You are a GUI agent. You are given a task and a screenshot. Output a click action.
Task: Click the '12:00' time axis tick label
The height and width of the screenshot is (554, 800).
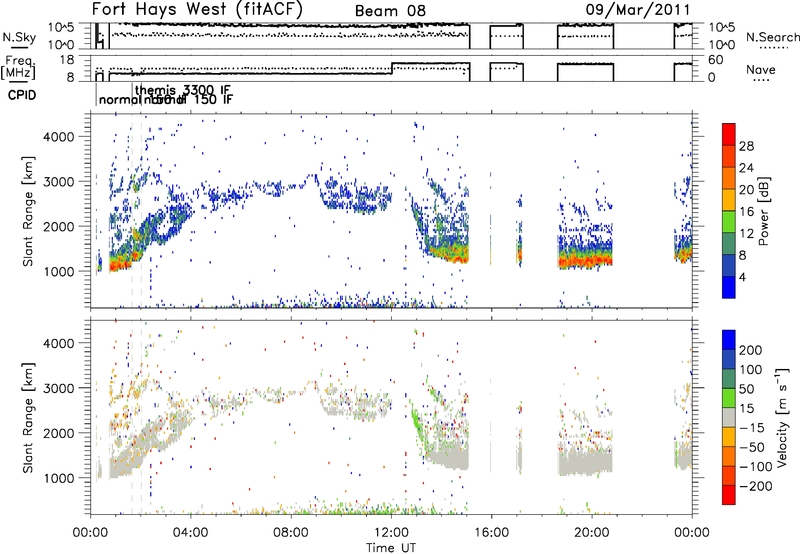click(x=391, y=533)
